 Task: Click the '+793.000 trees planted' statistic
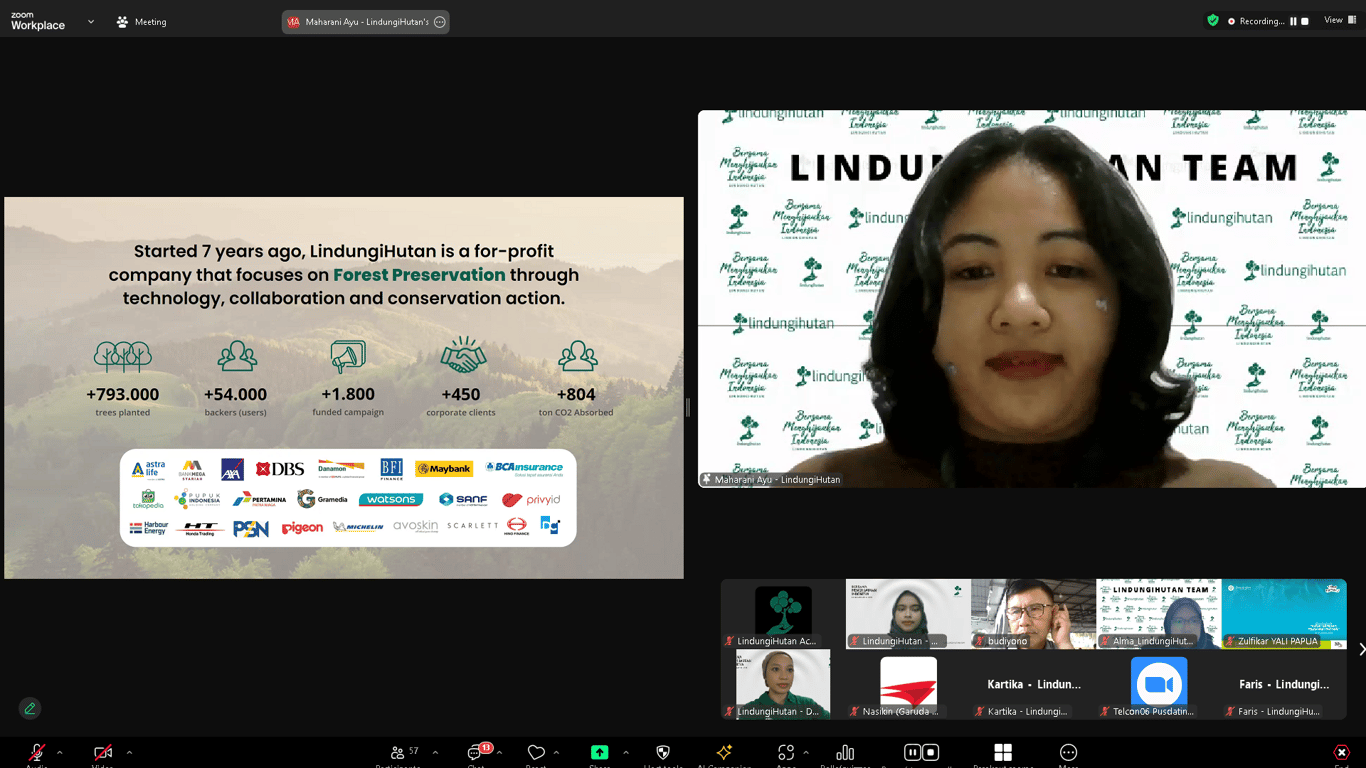coord(122,378)
